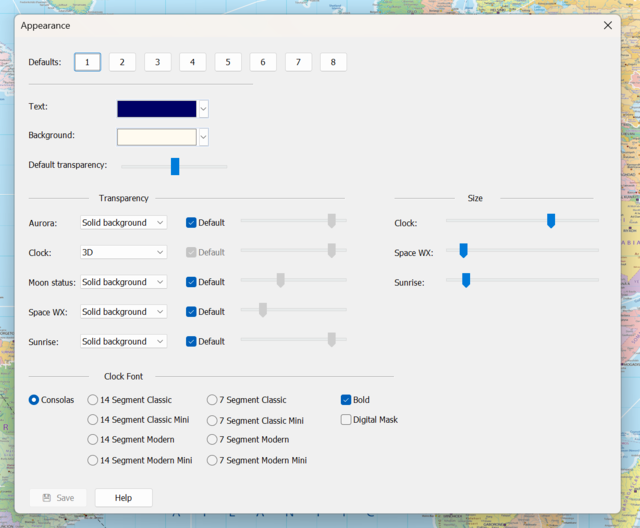This screenshot has width=640, height=528.
Task: Enable the Digital Mask checkbox
Action: coord(346,420)
